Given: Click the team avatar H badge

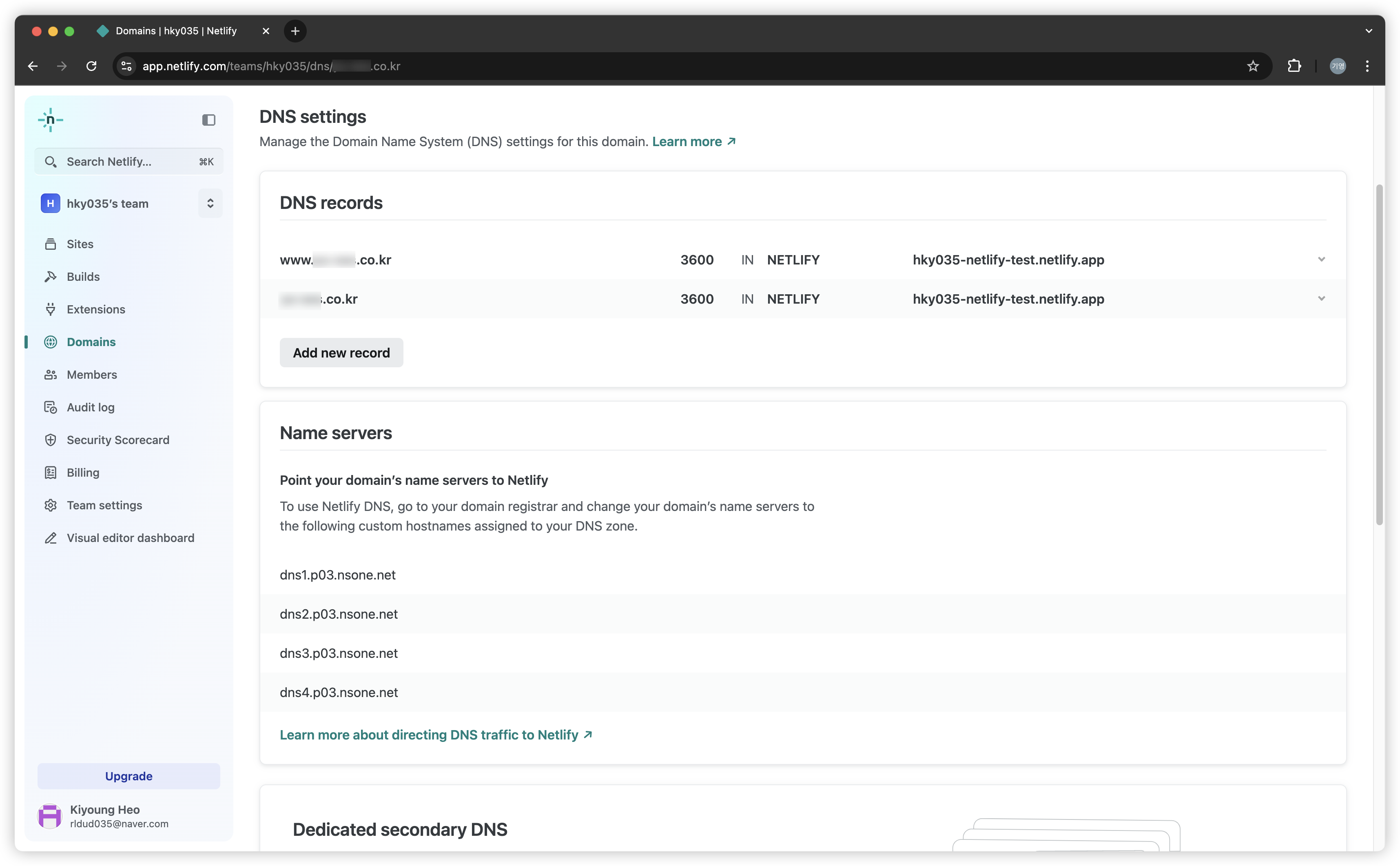Looking at the screenshot, I should point(50,203).
